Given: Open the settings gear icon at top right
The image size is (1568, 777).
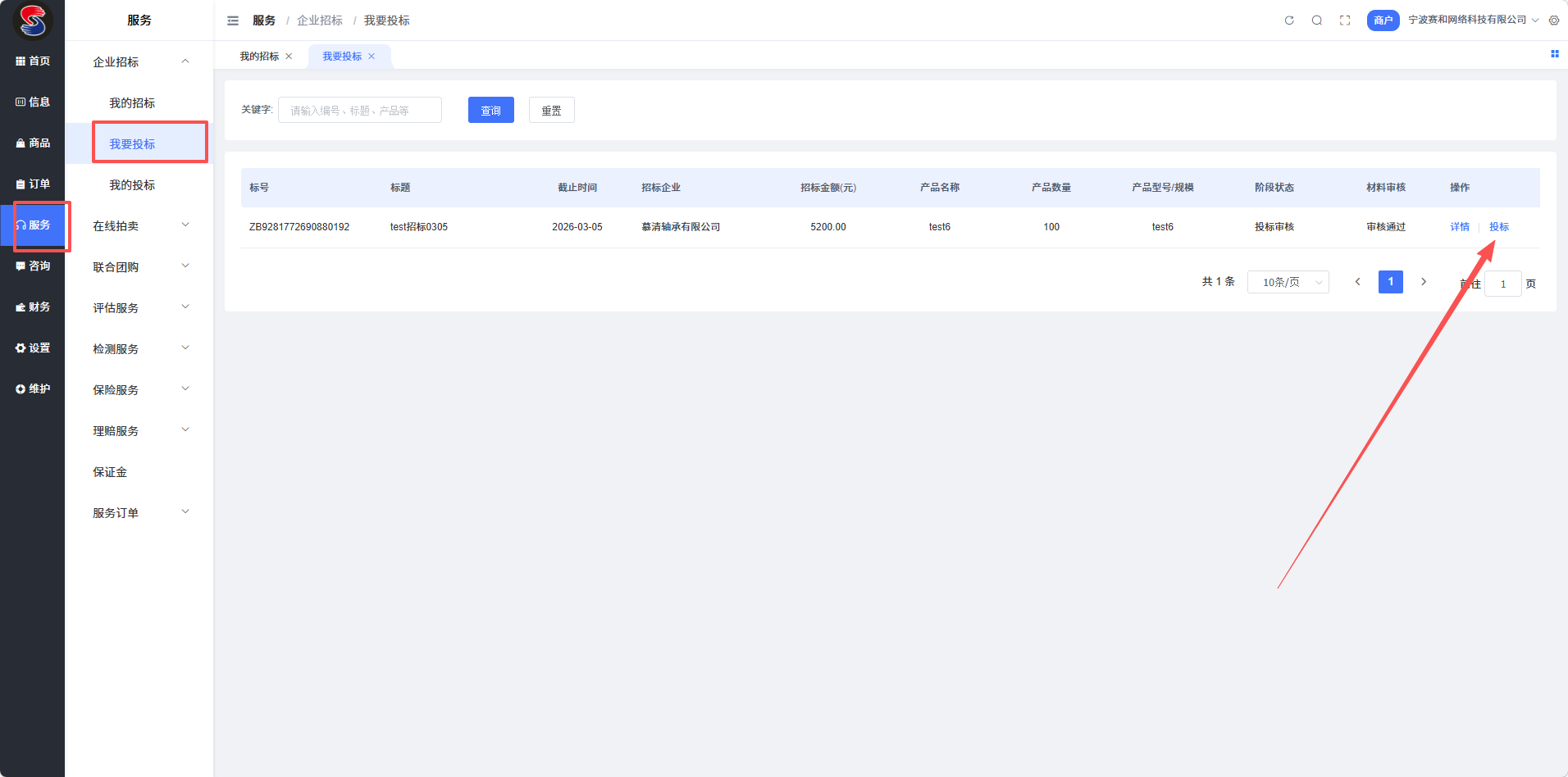Looking at the screenshot, I should tap(1554, 20).
